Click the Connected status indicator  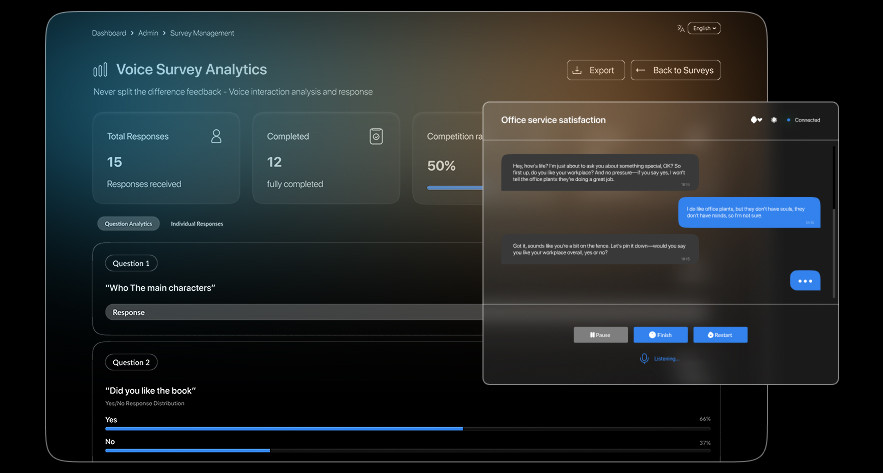pos(804,120)
